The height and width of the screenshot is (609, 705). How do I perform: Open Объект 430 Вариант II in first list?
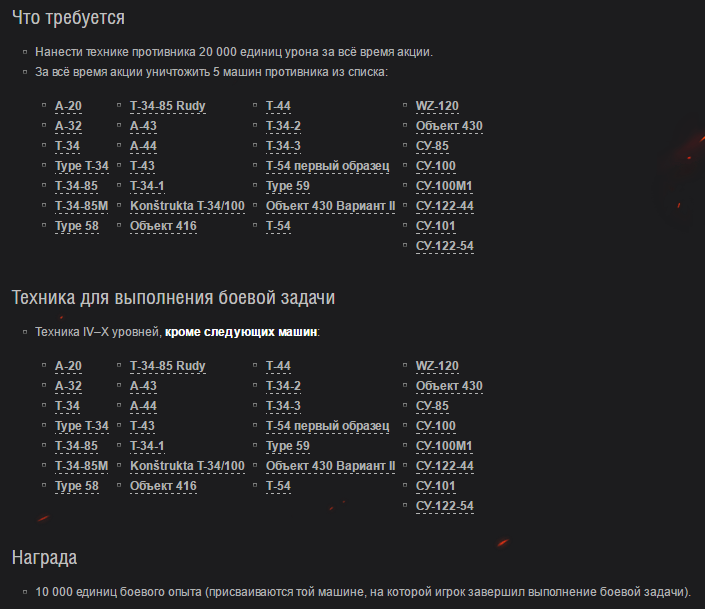click(330, 206)
